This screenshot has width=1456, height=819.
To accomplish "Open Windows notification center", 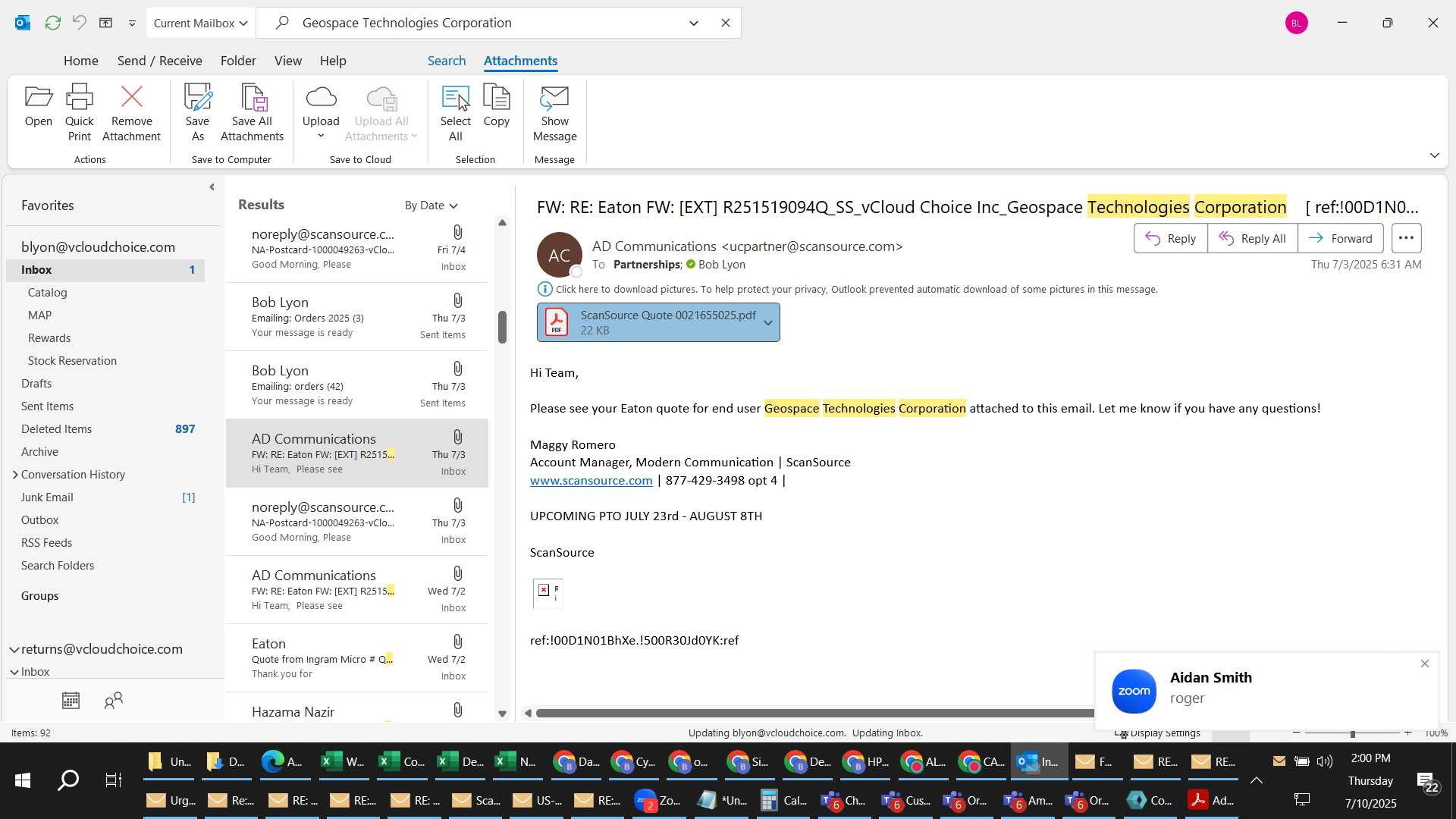I will pos(1428,781).
